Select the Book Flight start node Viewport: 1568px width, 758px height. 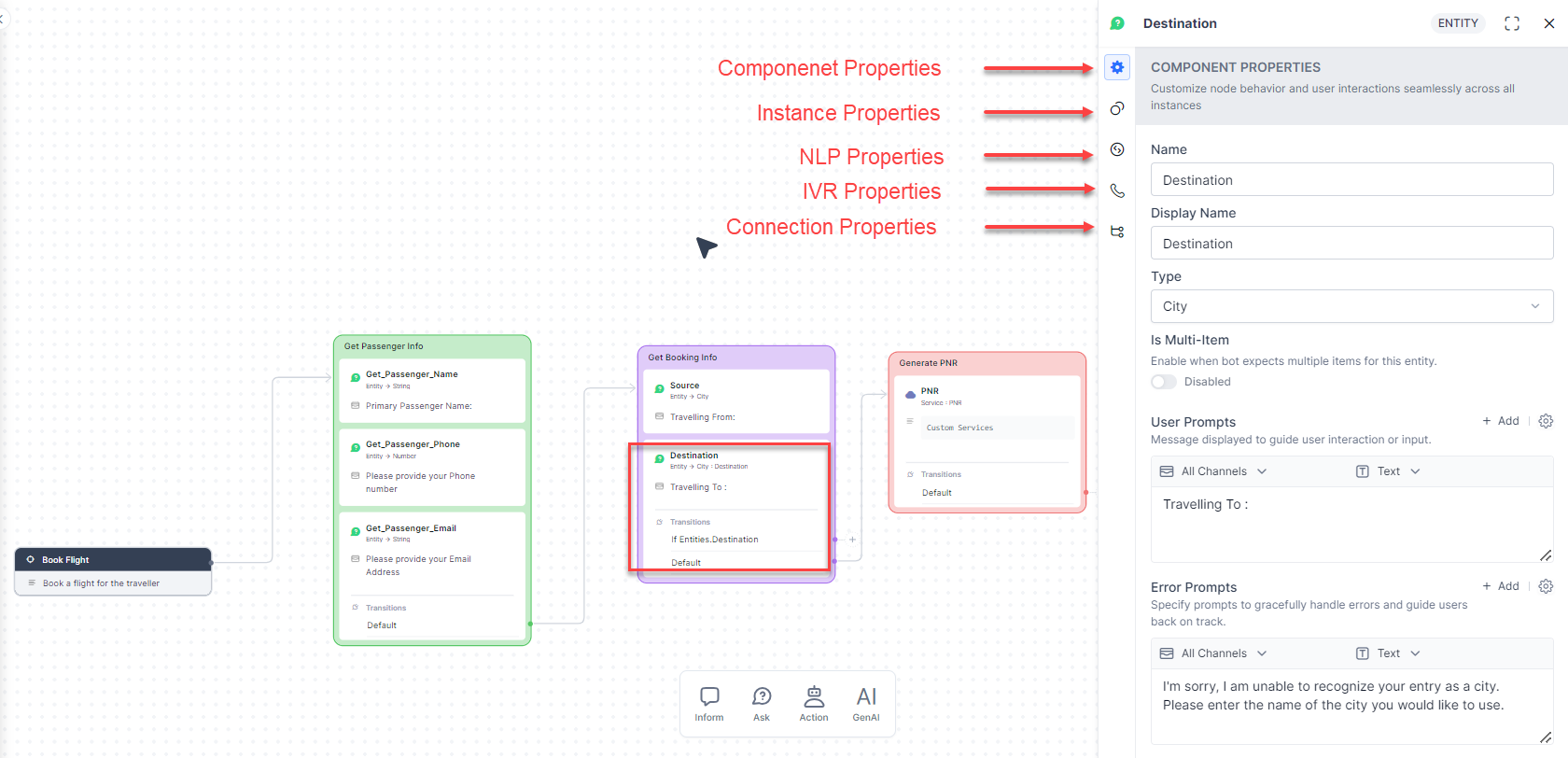113,560
